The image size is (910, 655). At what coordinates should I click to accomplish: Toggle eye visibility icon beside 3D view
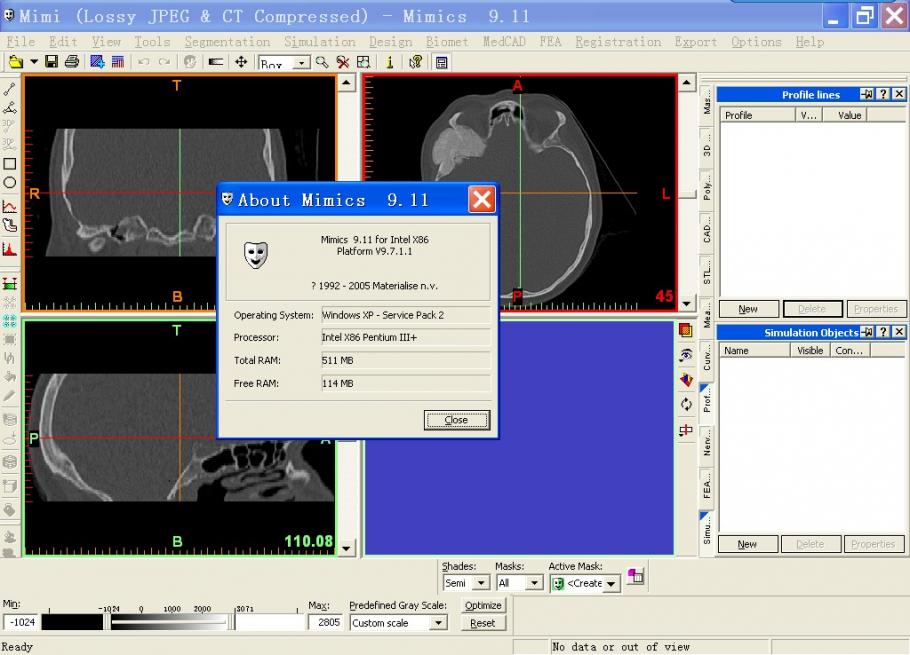pos(686,355)
